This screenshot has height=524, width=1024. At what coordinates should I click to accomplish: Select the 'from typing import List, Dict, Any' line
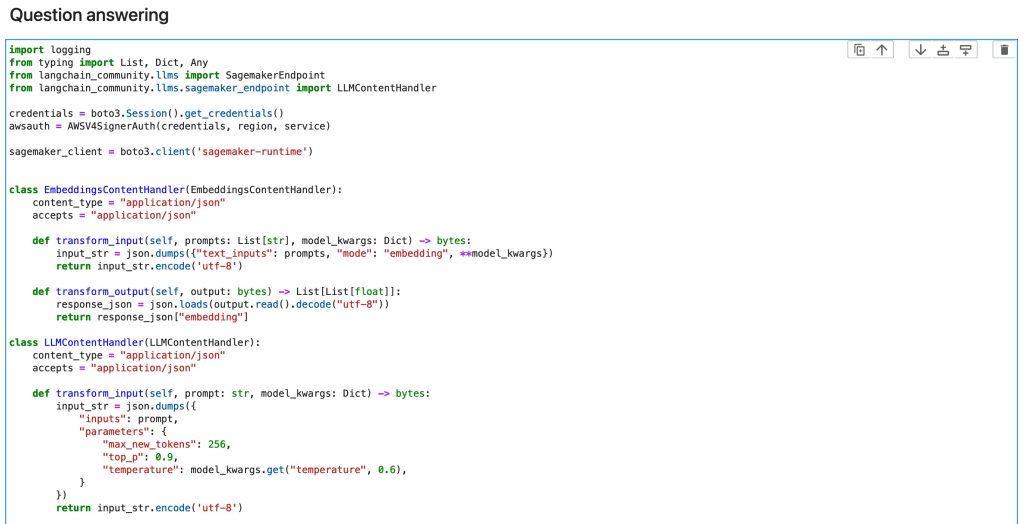coord(108,63)
